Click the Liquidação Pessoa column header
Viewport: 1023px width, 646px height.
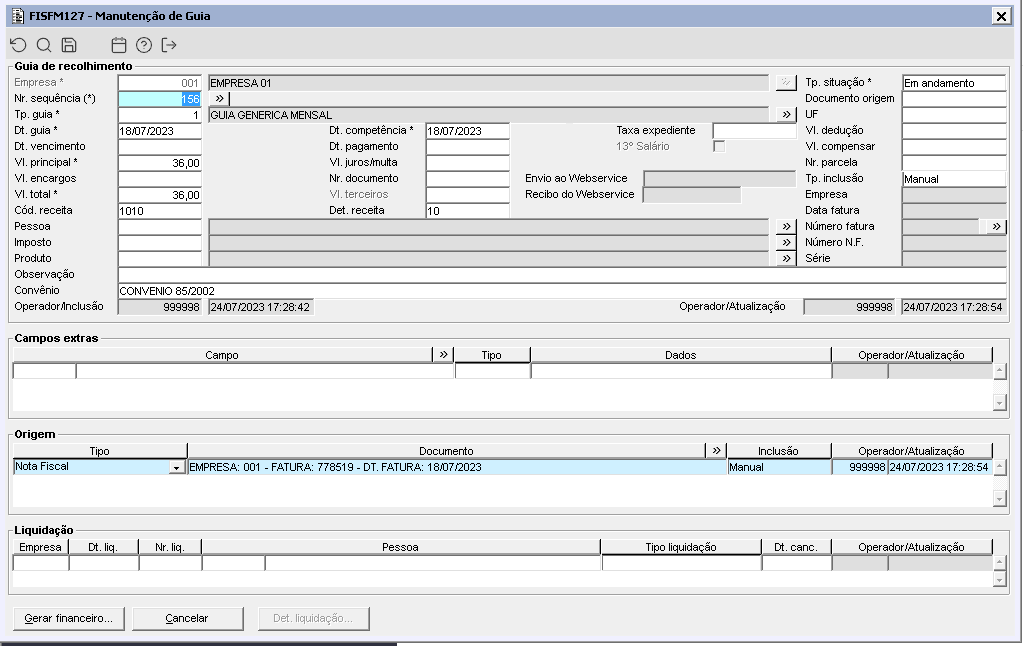(x=400, y=547)
